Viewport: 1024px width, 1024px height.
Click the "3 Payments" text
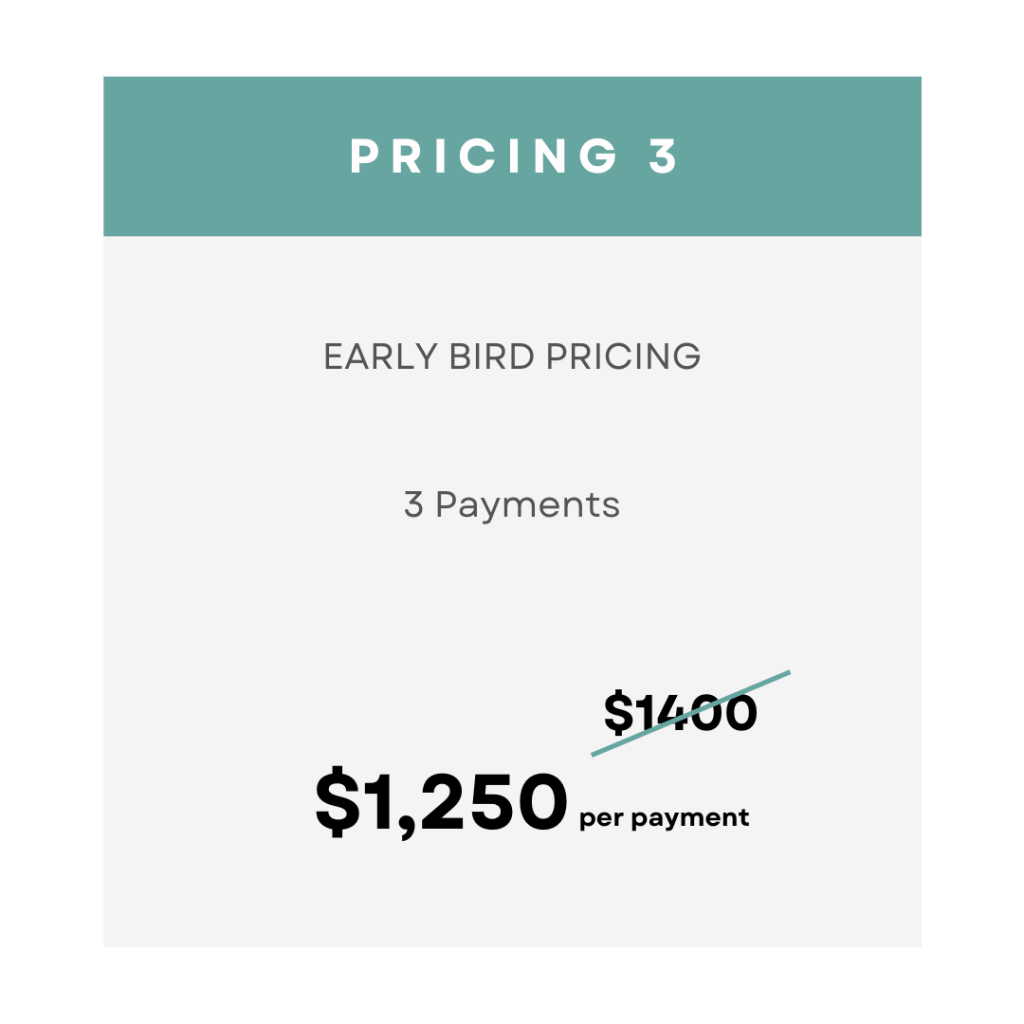point(511,505)
